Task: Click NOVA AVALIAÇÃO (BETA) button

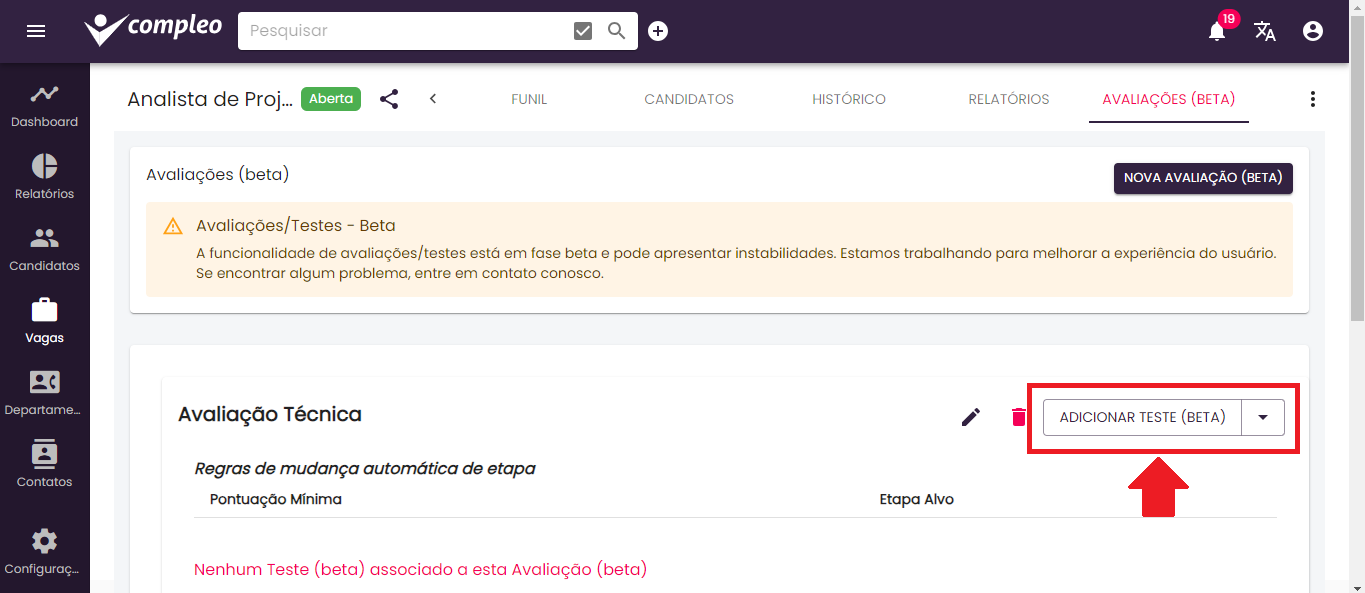Action: 1203,177
